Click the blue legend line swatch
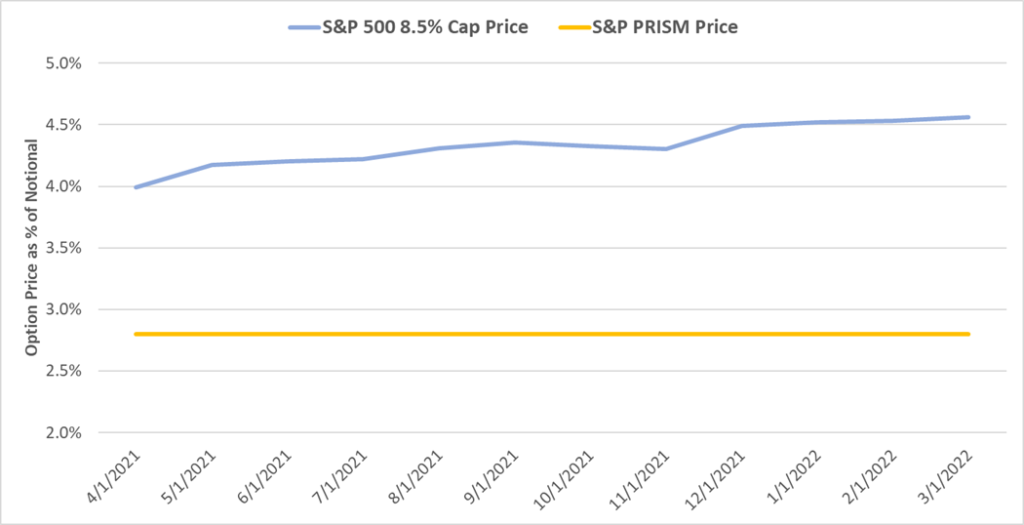Screen dimensions: 1024x525 pos(310,27)
